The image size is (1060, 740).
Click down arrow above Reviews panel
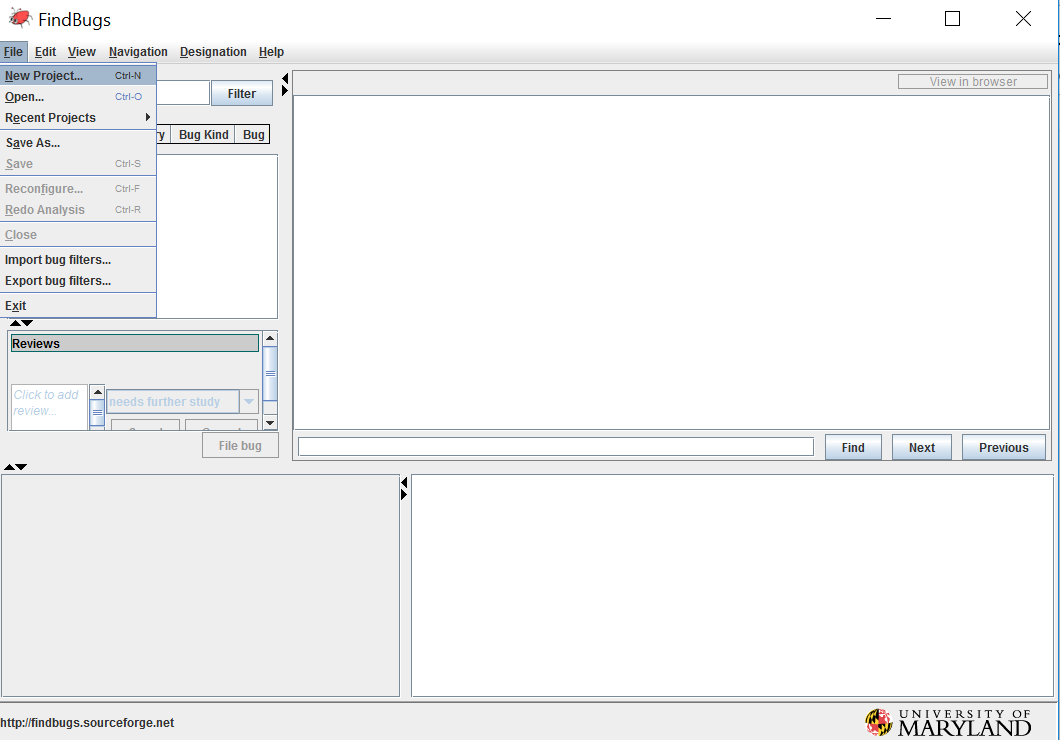click(x=27, y=323)
